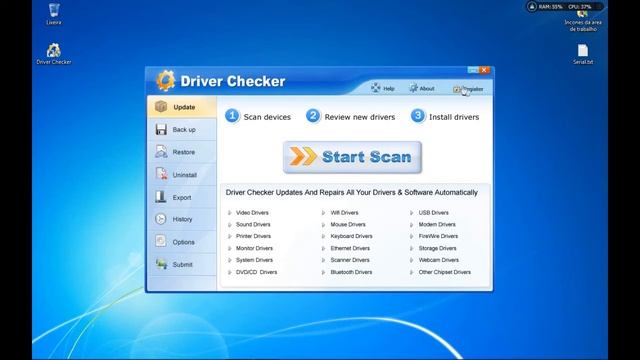Click the Driver Checker title text

(233, 81)
